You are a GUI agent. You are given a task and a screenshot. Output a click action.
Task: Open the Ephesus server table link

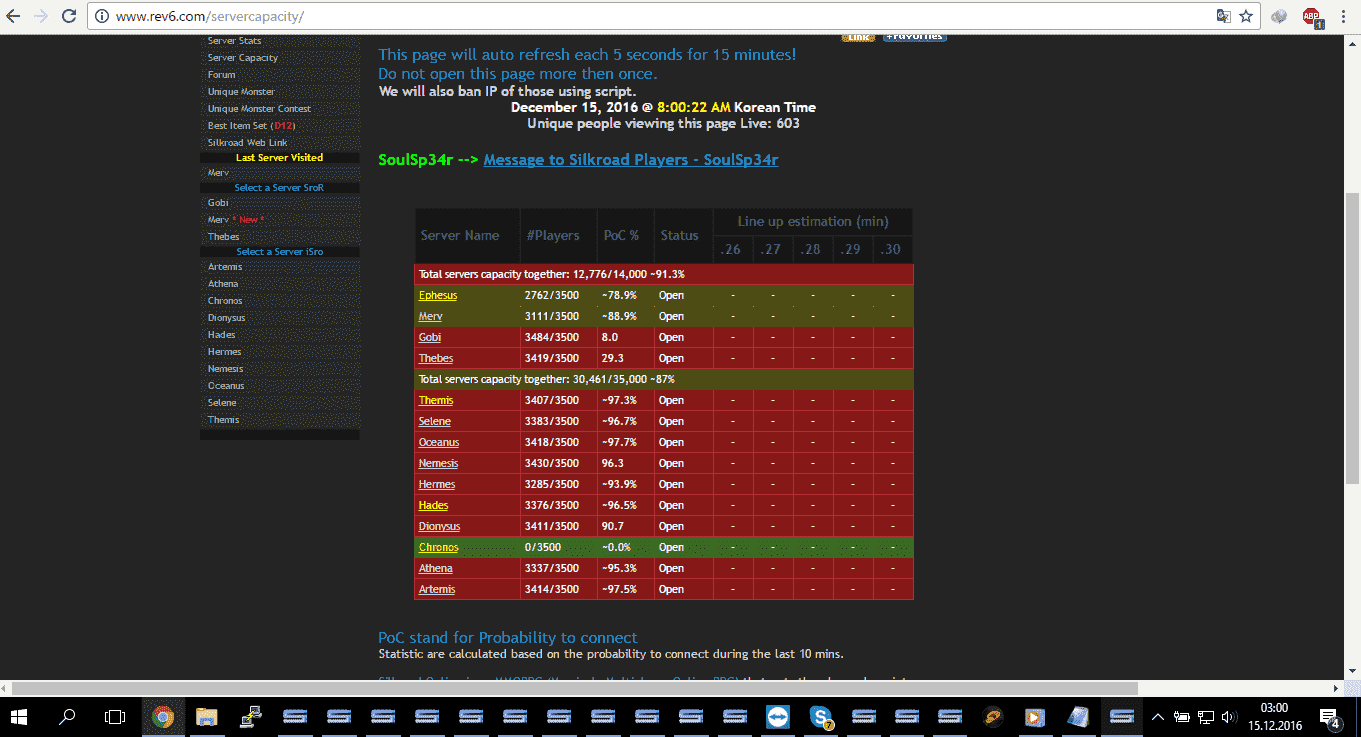[x=438, y=296]
